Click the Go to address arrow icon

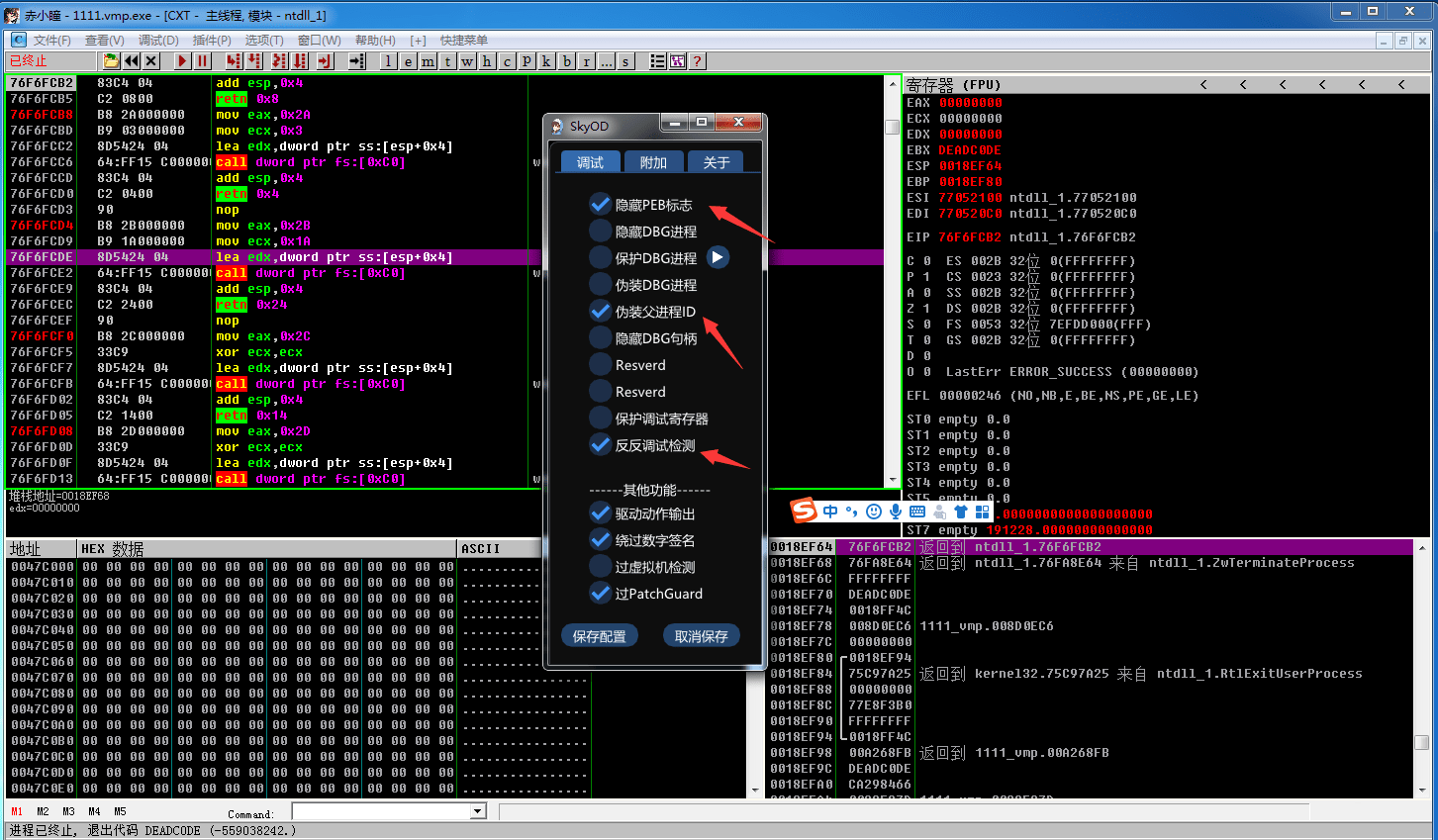click(357, 61)
